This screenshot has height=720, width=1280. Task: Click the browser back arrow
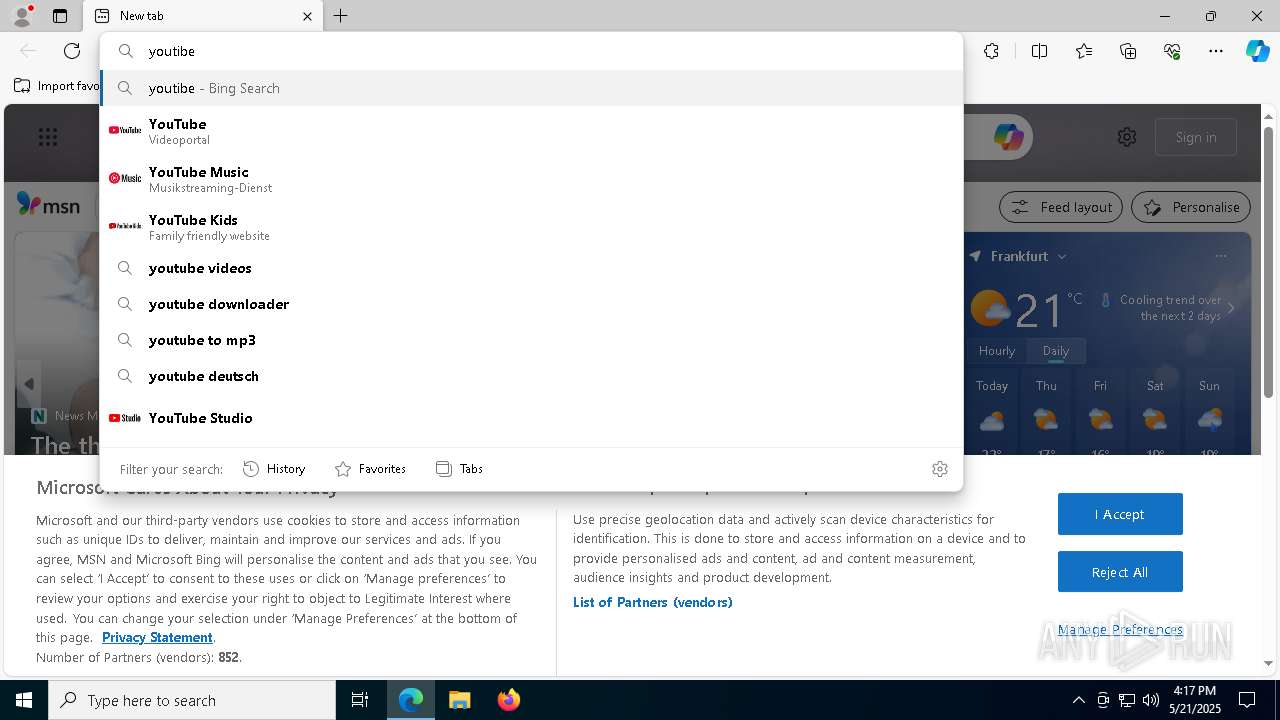coord(28,51)
